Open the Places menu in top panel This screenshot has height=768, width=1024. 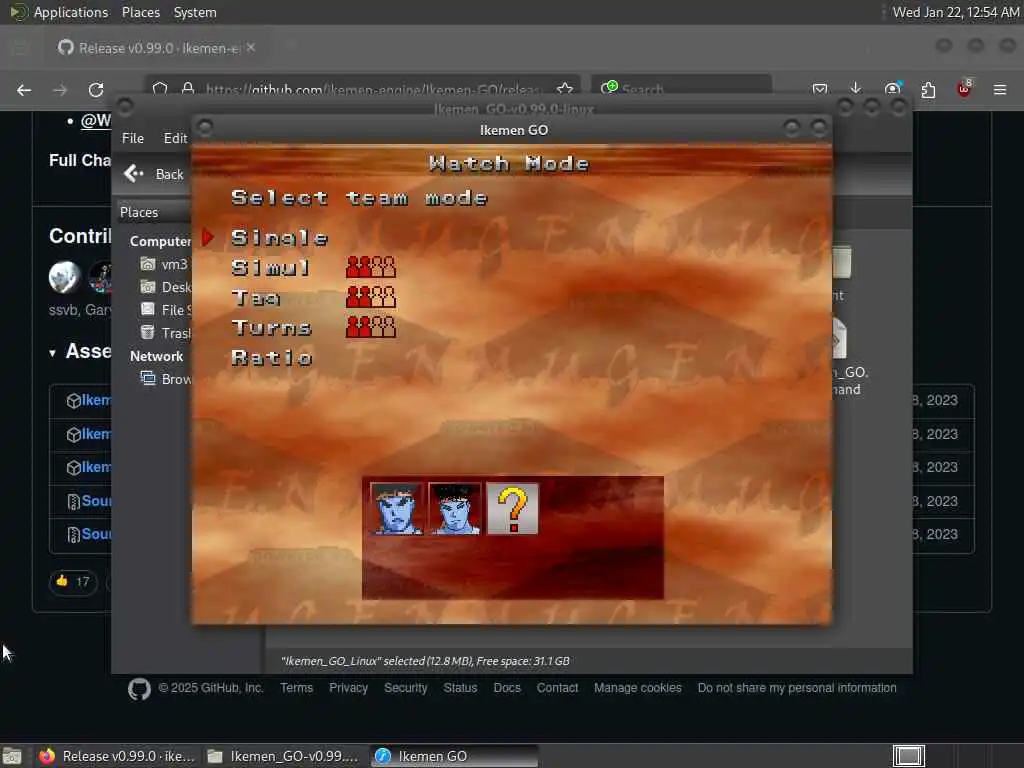[x=140, y=12]
